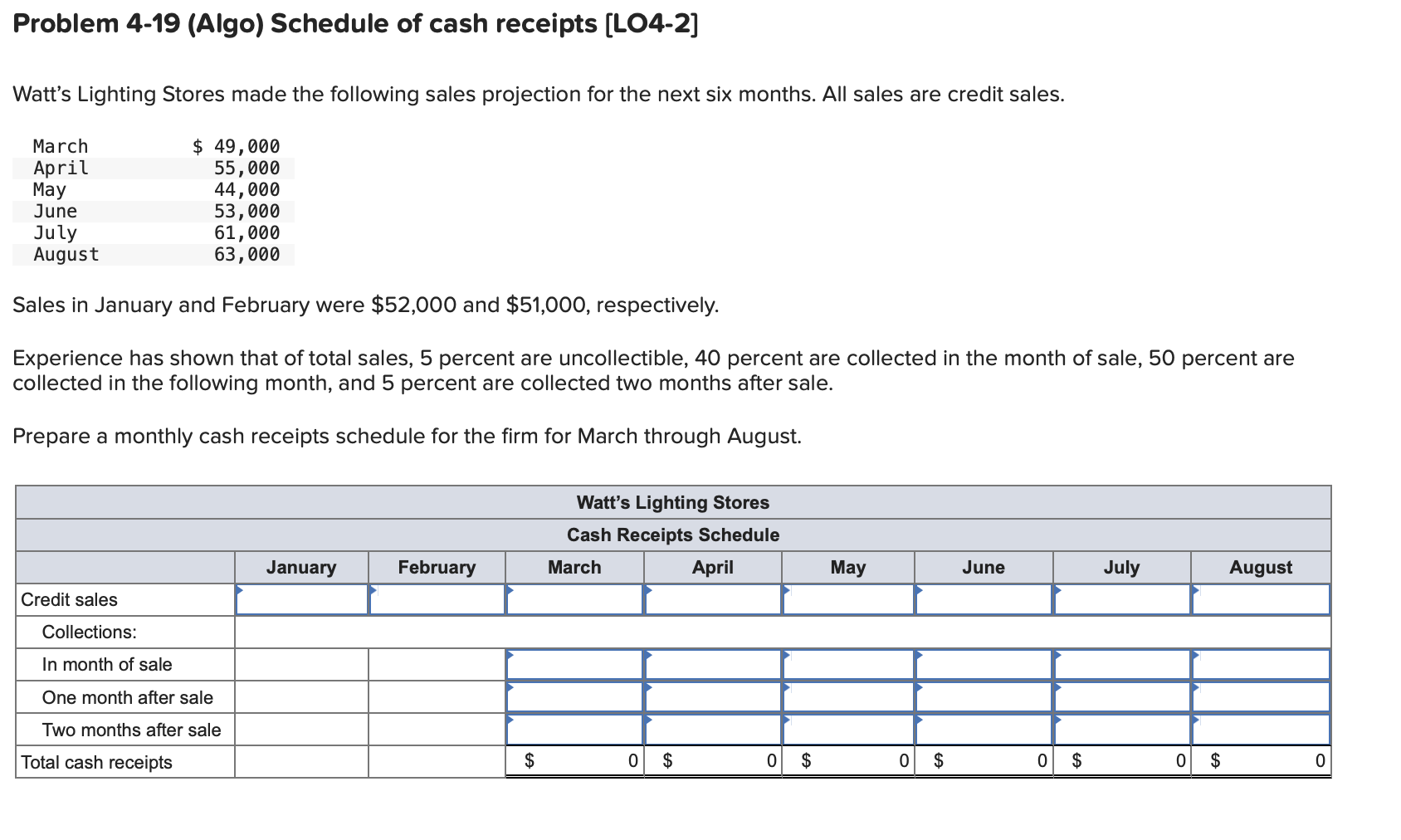Click the 'August' column header
1401x840 pixels.
(x=1260, y=567)
